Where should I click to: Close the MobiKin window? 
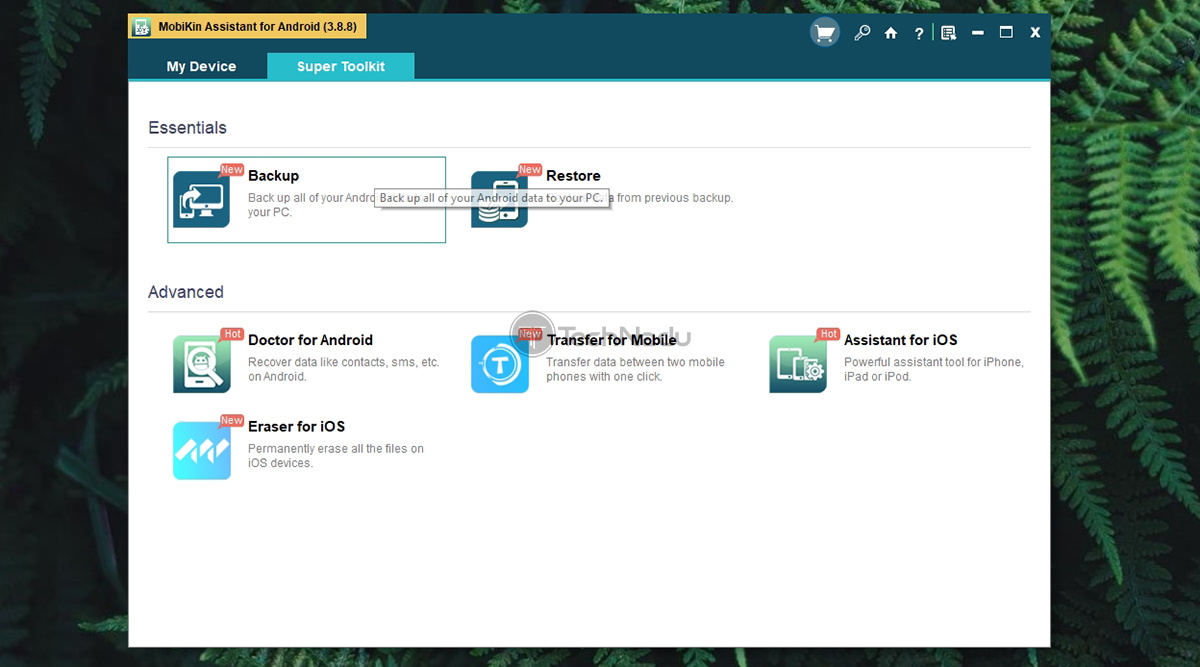1035,33
